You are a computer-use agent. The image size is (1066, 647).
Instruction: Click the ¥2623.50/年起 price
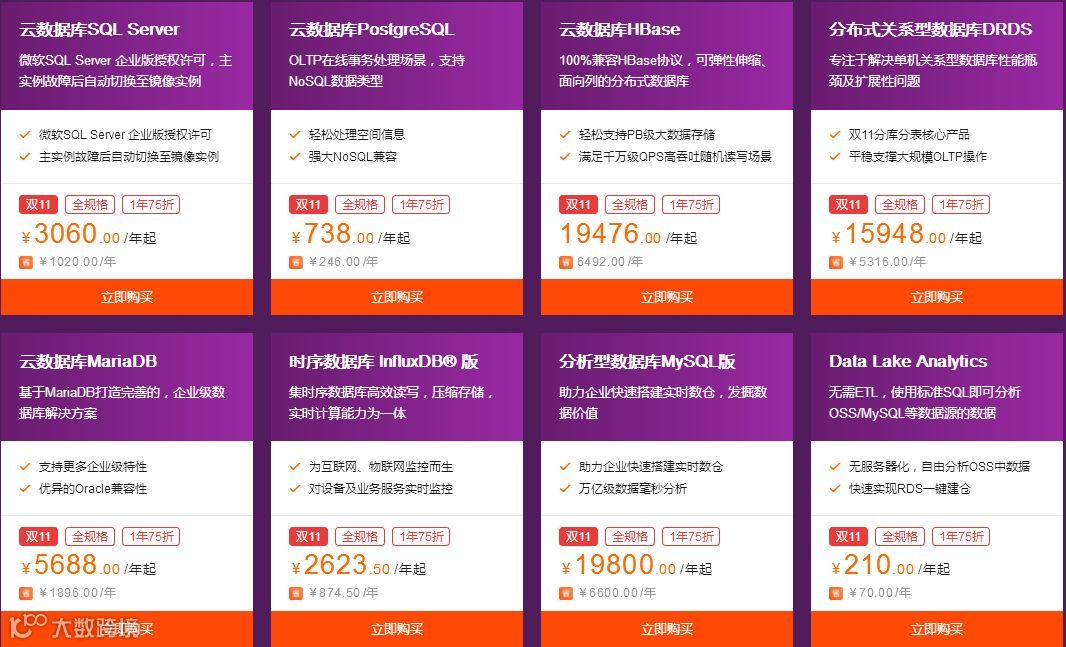358,565
